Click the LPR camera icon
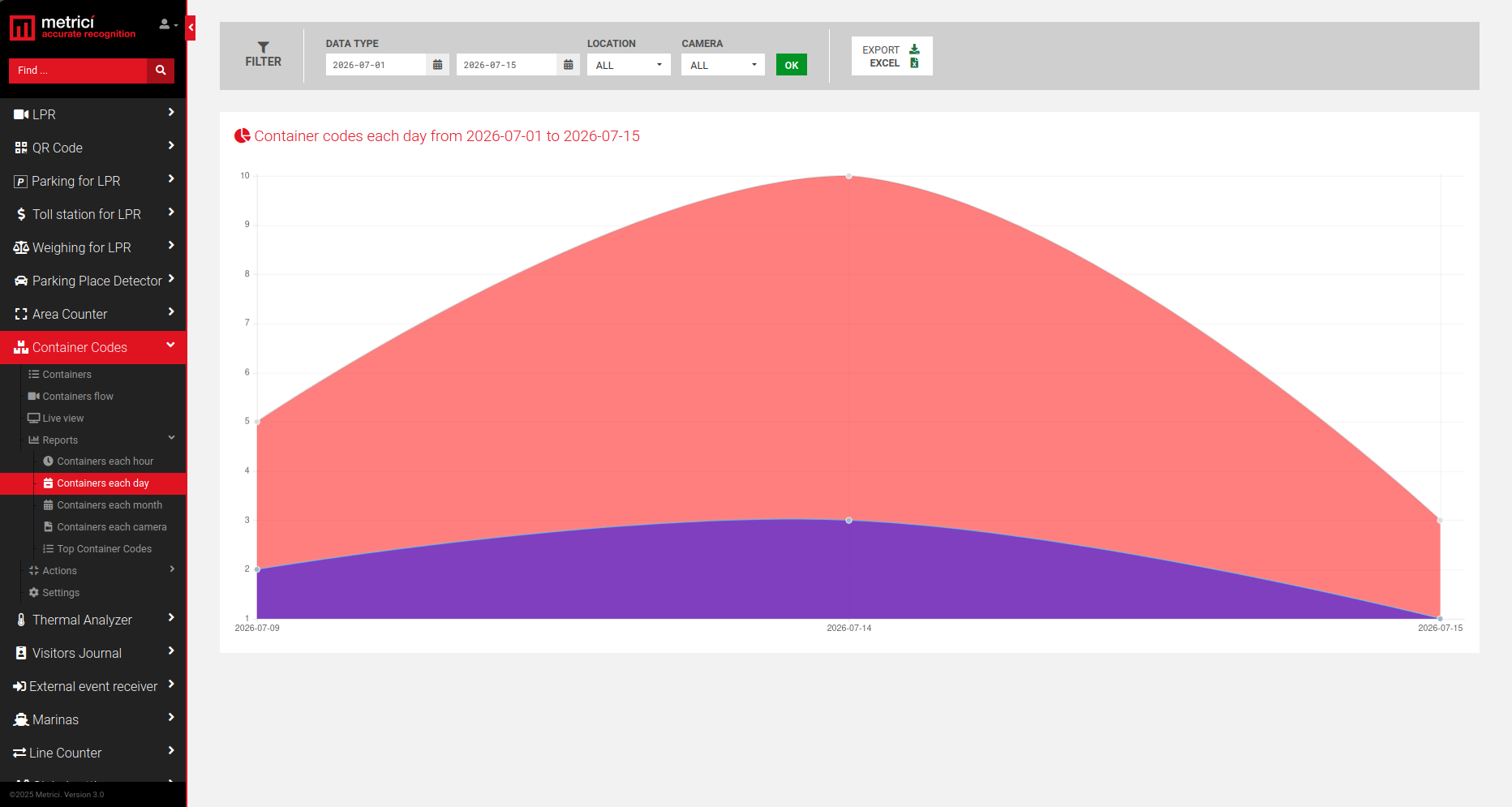Viewport: 1512px width, 807px height. [x=21, y=114]
